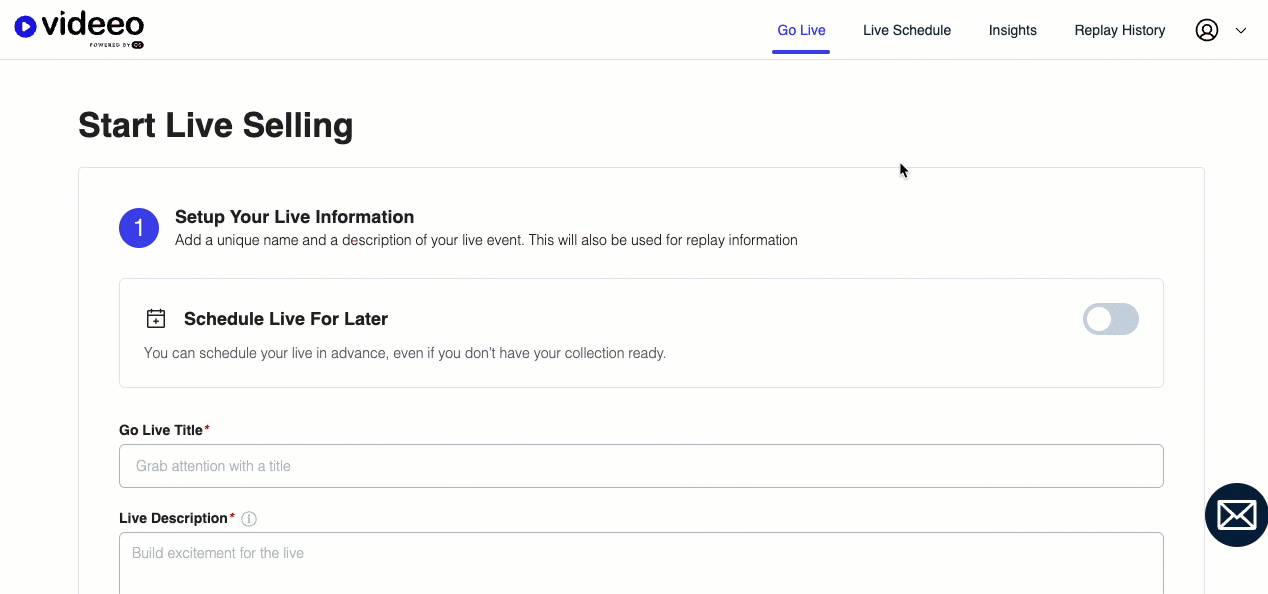Click the Live Description text area
The height and width of the screenshot is (594, 1268).
tap(641, 560)
